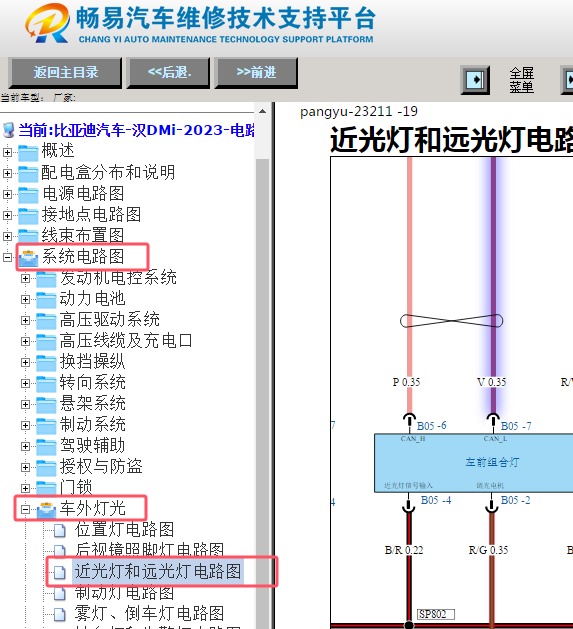This screenshot has height=629, width=573.
Task: Expand the 线束布置图 node
Action: (7, 236)
